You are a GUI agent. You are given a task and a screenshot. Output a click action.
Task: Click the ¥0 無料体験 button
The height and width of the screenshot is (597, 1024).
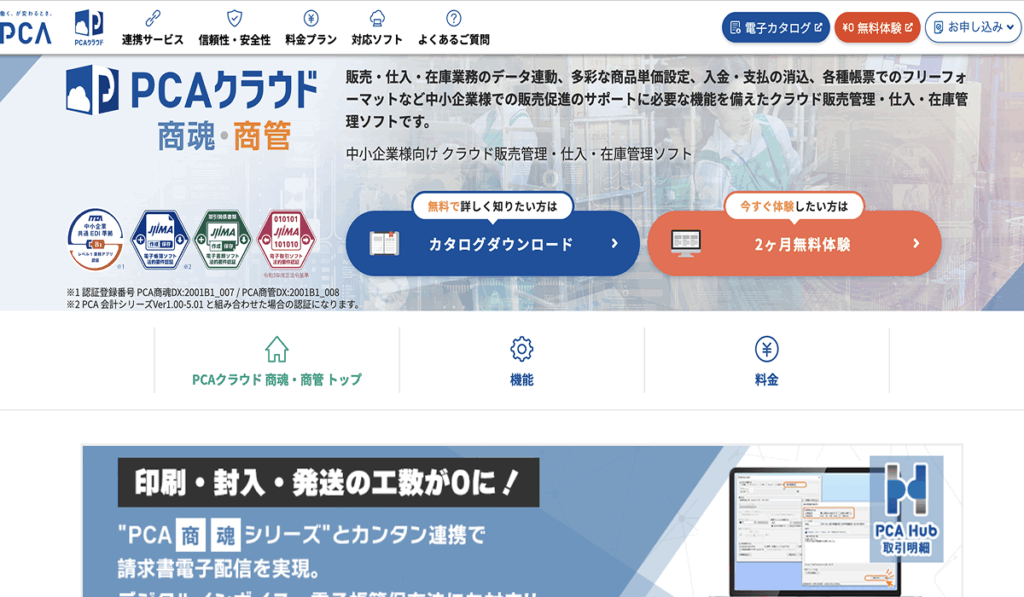click(x=877, y=27)
